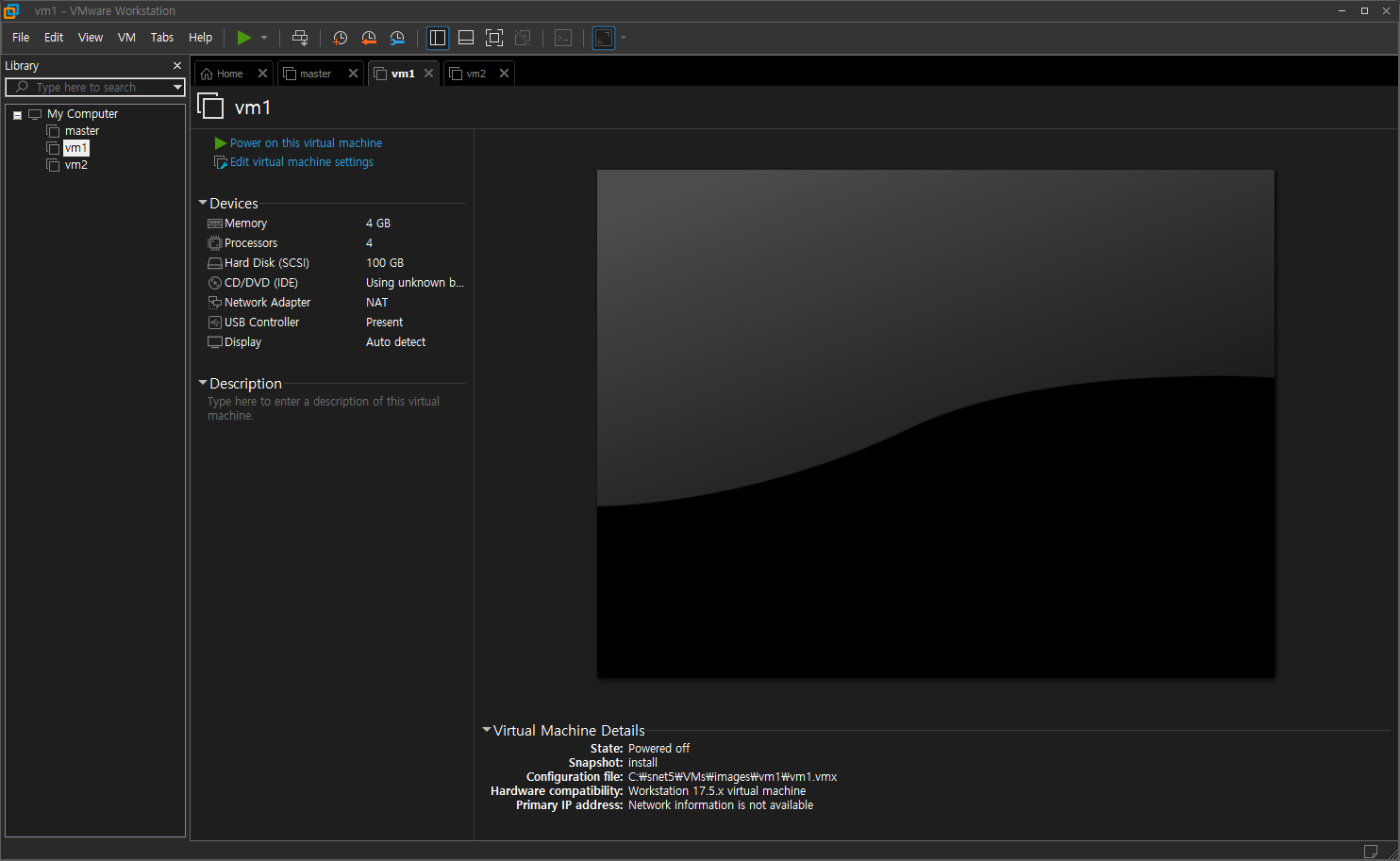1400x861 pixels.
Task: Select master VM in library tree
Action: pos(81,131)
